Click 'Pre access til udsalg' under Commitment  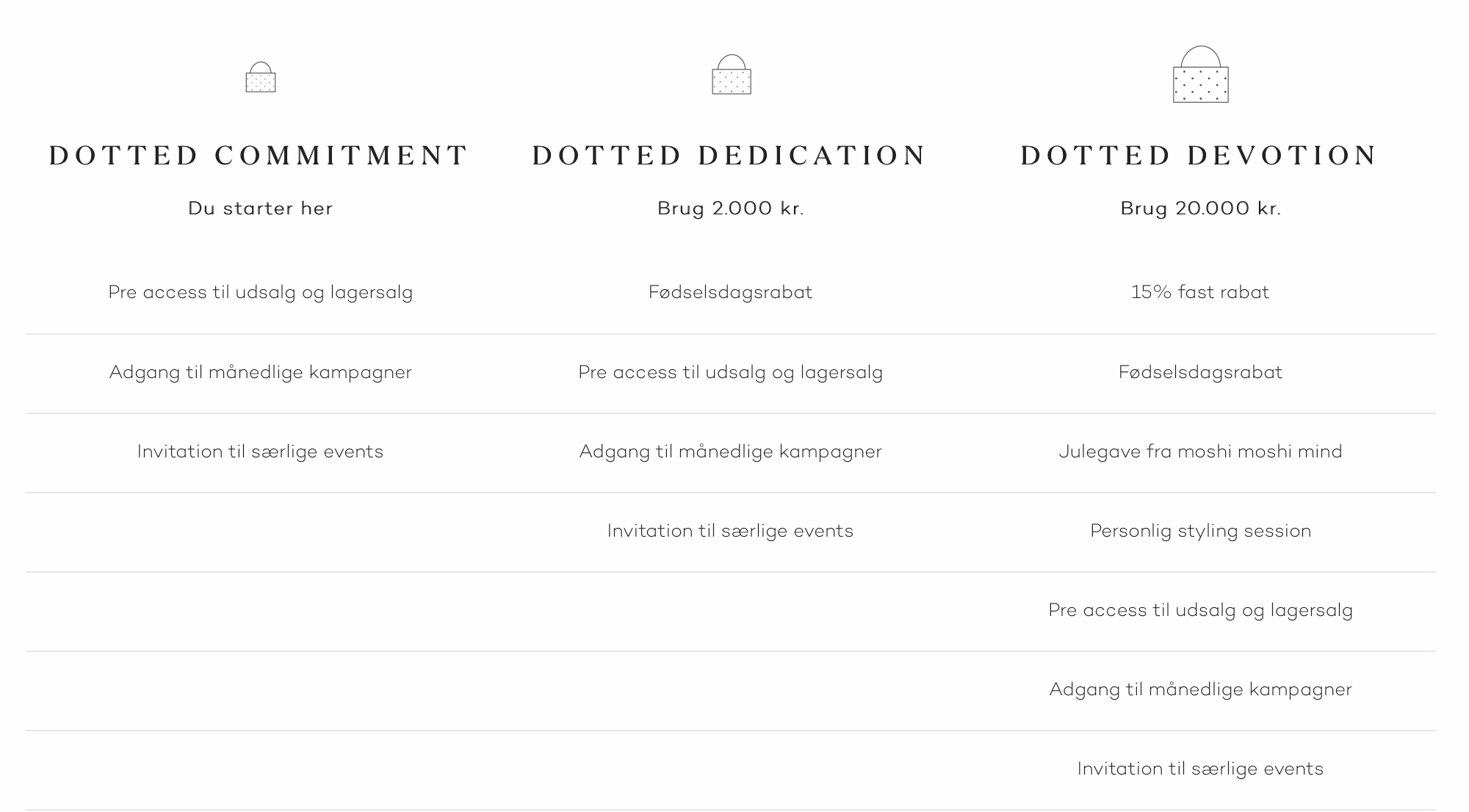tap(261, 292)
